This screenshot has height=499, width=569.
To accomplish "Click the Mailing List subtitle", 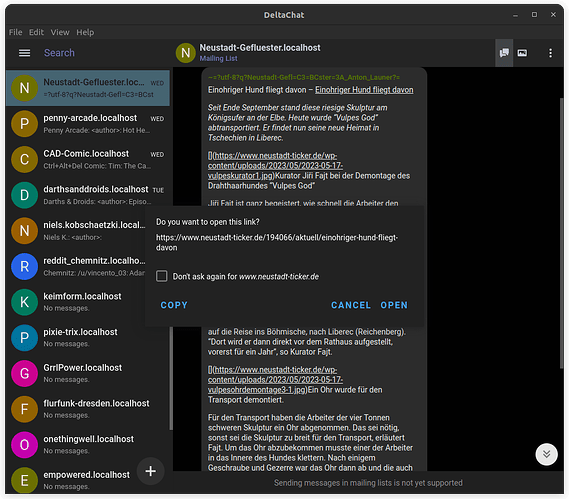I will pyautogui.click(x=218, y=58).
